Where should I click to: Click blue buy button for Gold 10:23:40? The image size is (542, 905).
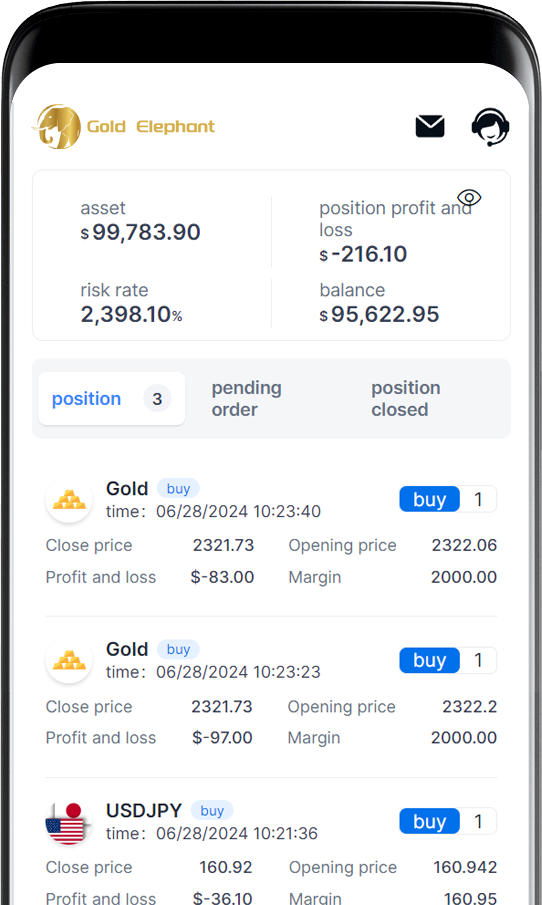[429, 499]
